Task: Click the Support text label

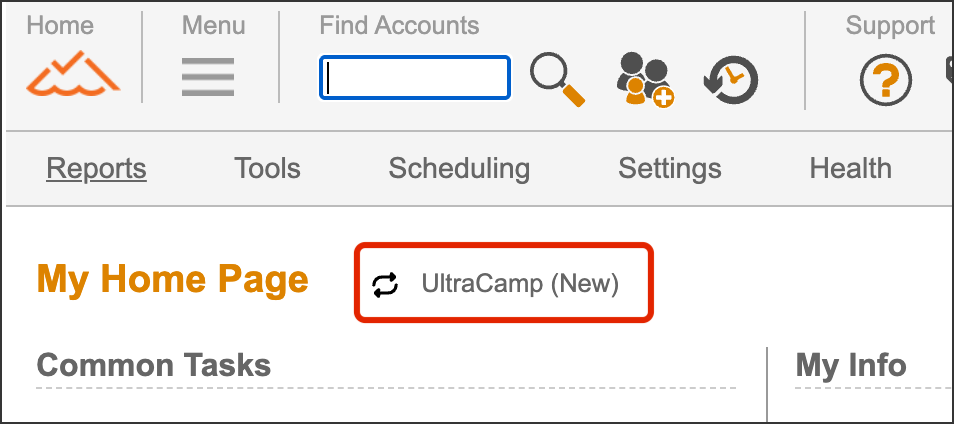Action: click(890, 25)
